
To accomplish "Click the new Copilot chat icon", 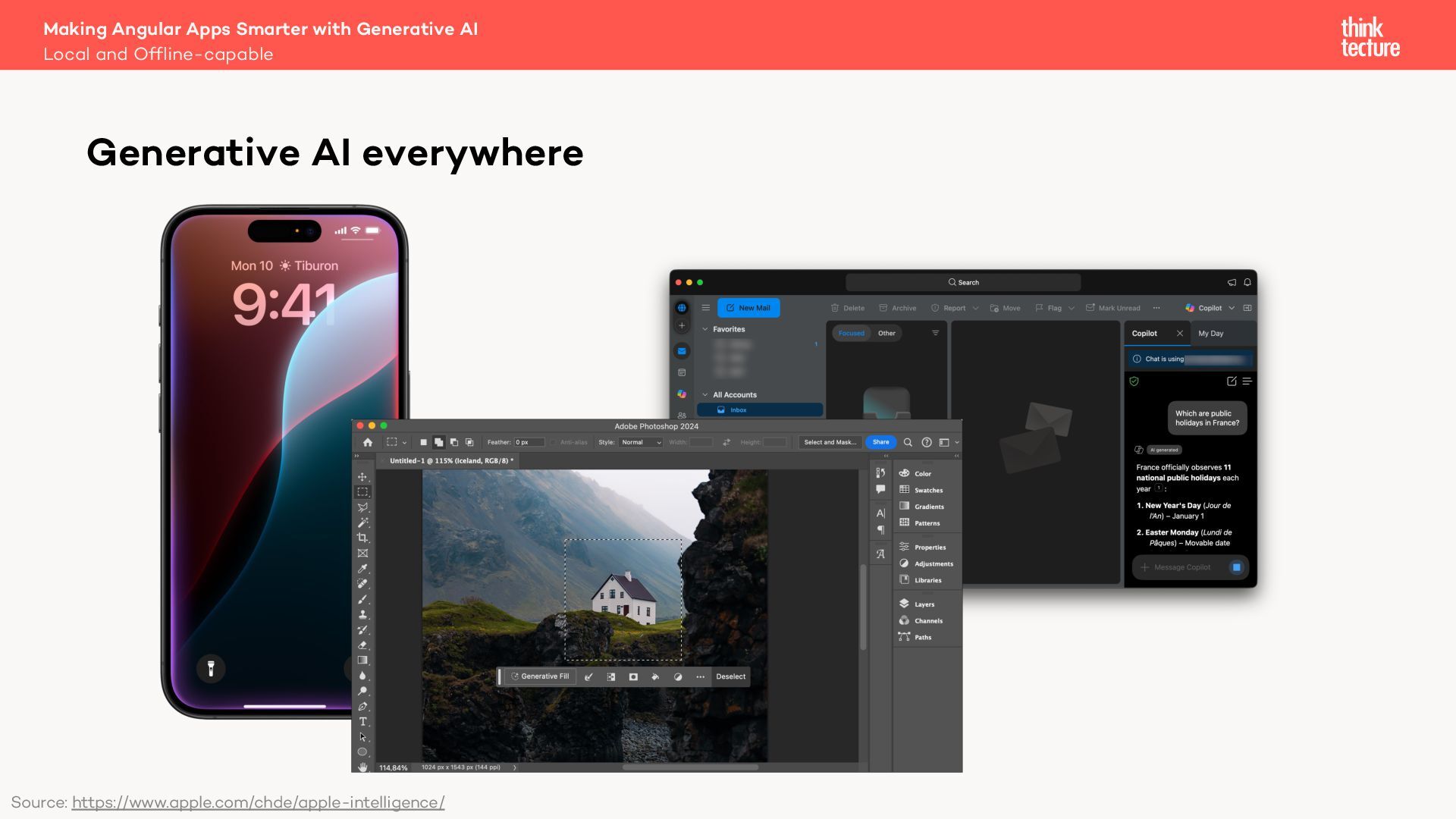I will (1232, 381).
